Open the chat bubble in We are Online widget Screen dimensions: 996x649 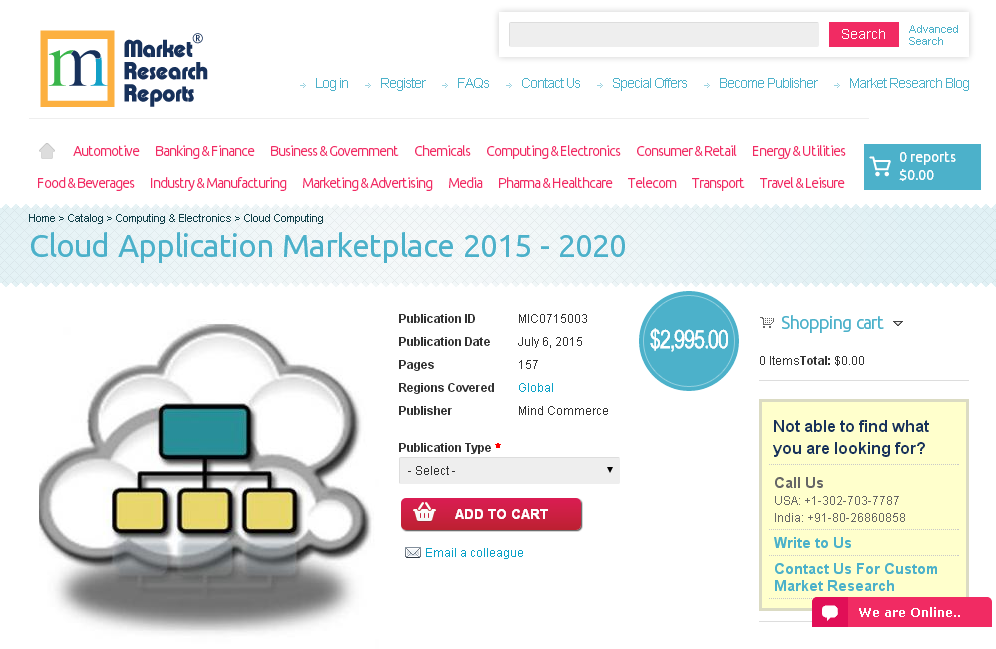pos(831,612)
